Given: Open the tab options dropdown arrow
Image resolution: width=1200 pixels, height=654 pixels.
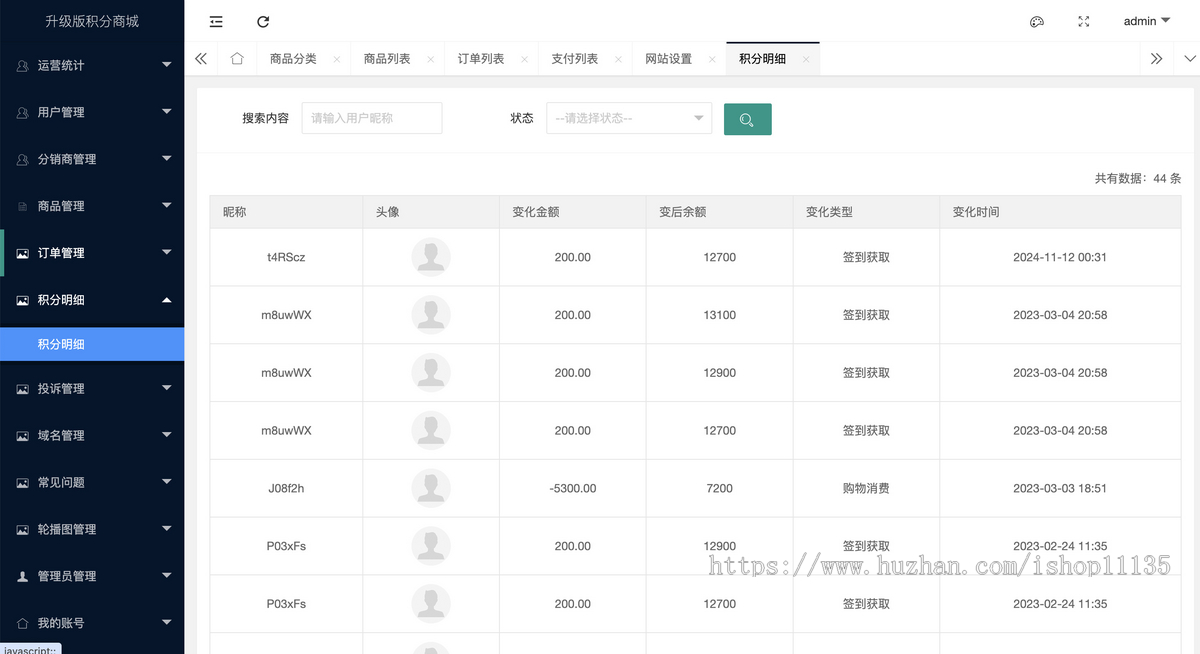Looking at the screenshot, I should pyautogui.click(x=1190, y=59).
